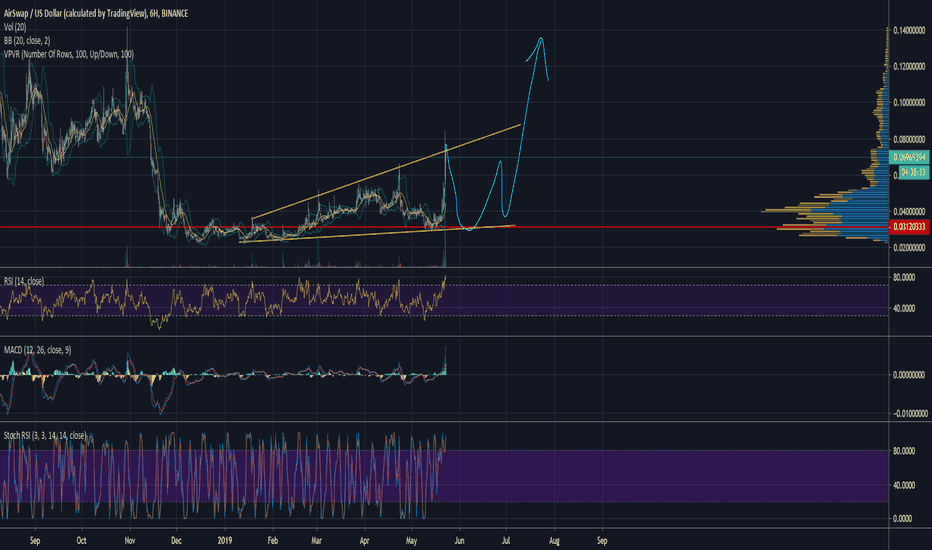
Task: Click the 0.0000 label on the Stoch RSI axis
Action: (903, 518)
